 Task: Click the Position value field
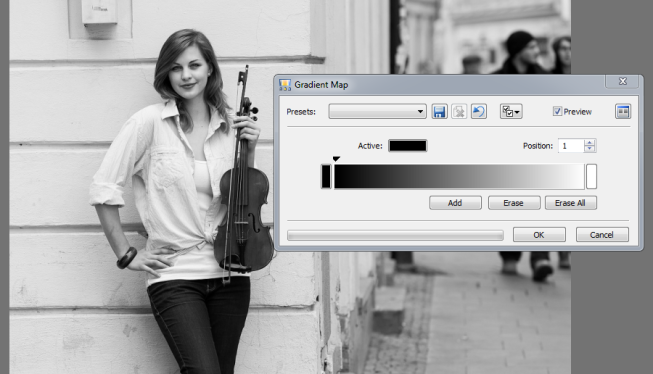571,146
